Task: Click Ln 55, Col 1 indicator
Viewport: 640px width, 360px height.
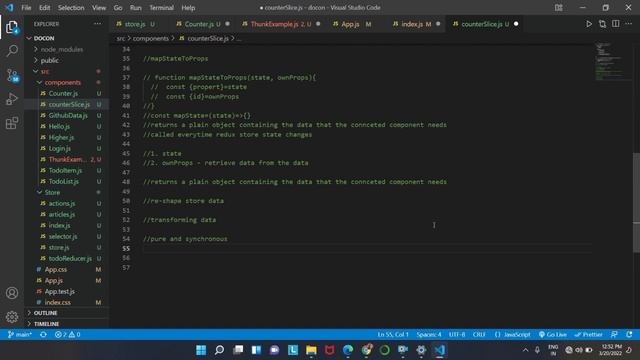Action: tap(393, 334)
